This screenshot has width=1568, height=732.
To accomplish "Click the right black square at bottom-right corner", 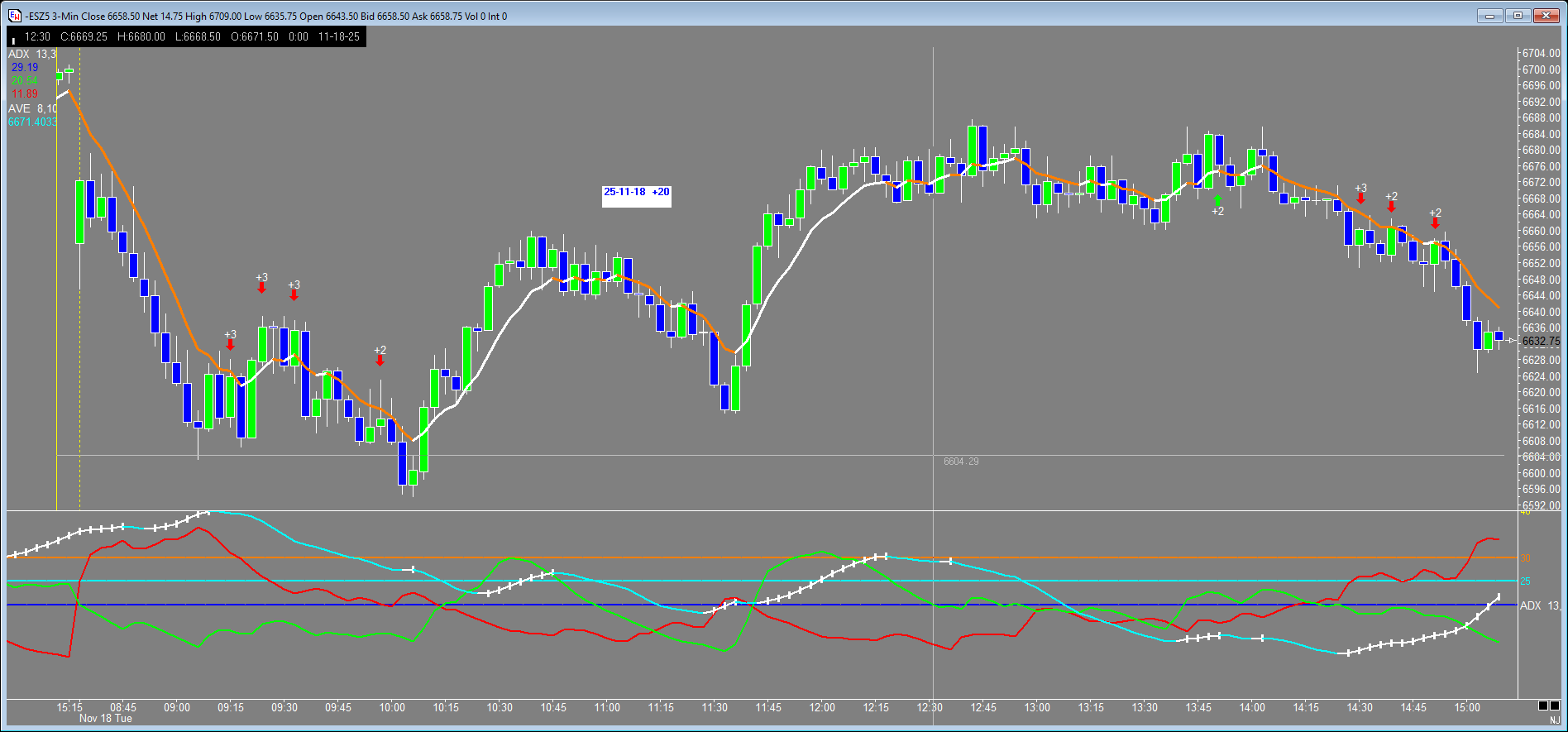I will (x=1554, y=706).
